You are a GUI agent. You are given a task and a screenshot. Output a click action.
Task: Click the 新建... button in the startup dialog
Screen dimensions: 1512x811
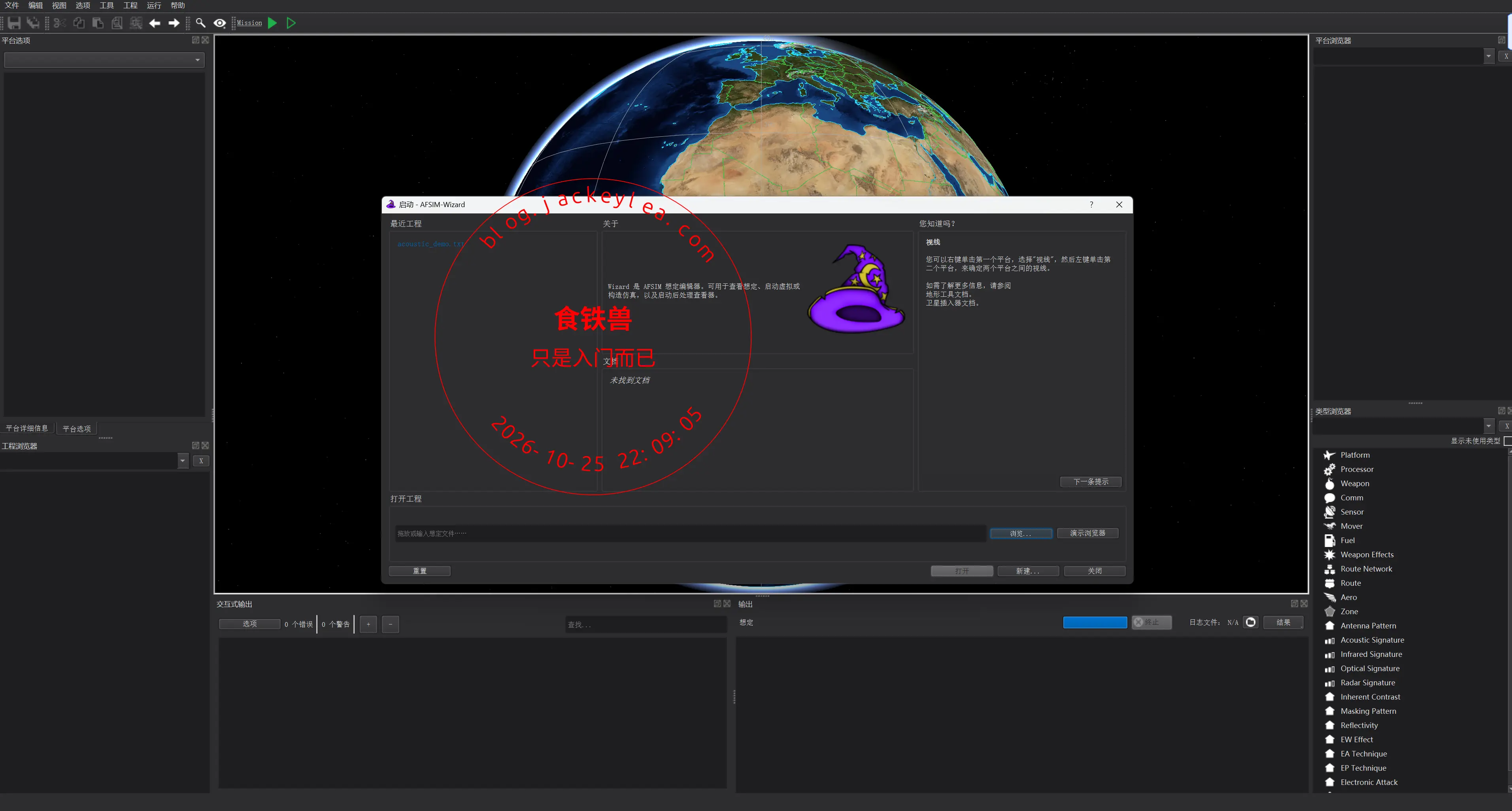1028,571
